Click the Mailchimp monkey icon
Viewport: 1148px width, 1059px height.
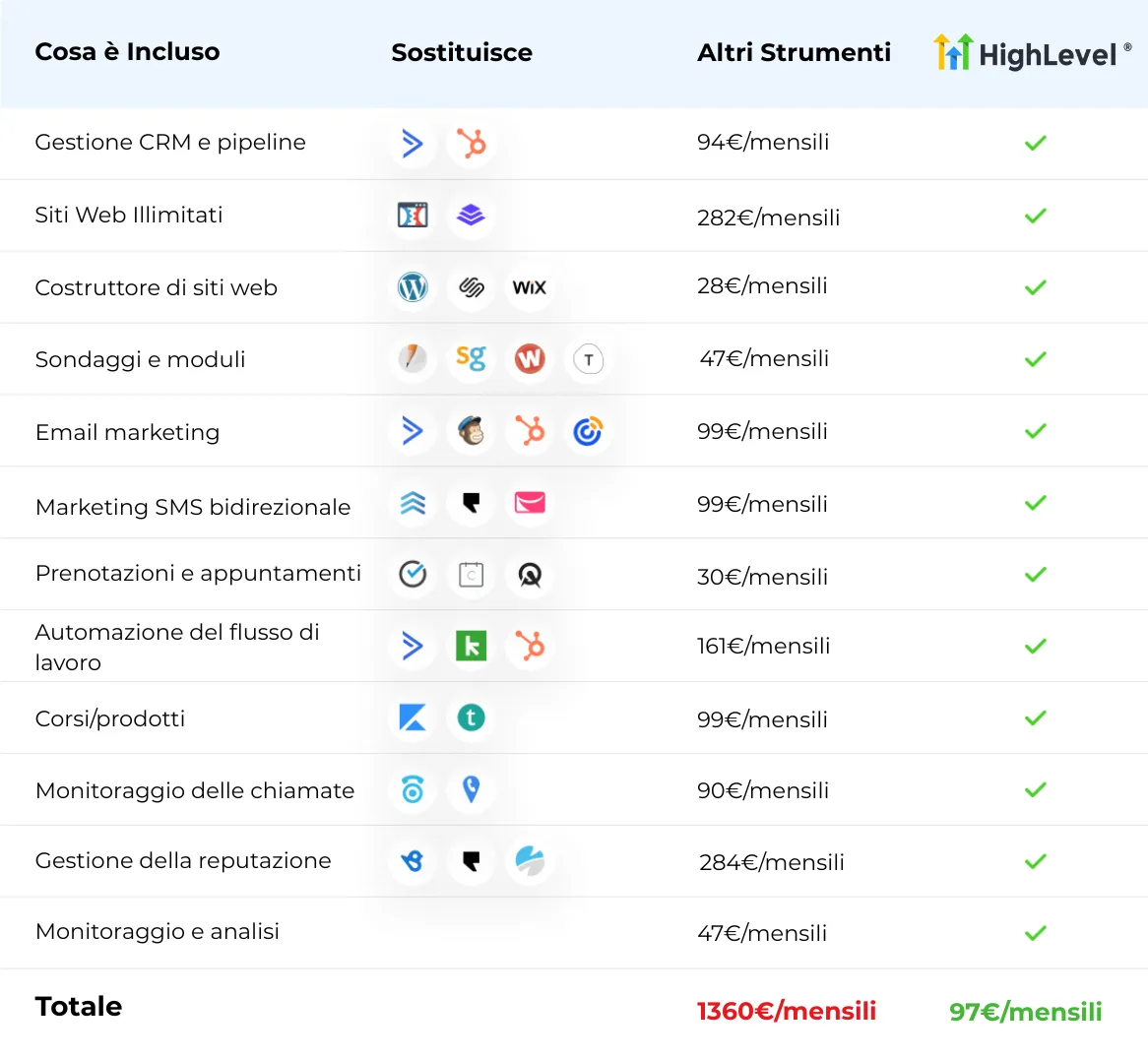click(x=471, y=431)
